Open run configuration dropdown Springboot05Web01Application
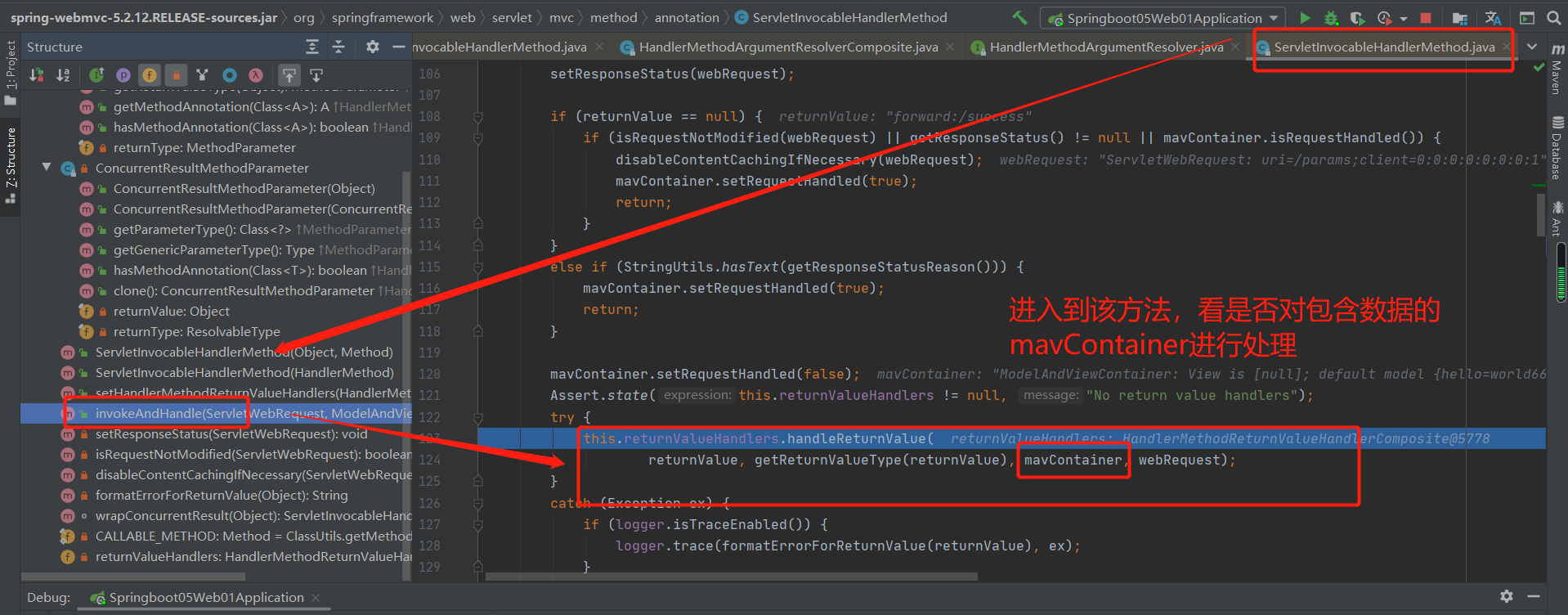Viewport: 1568px width, 615px height. coord(1163,18)
